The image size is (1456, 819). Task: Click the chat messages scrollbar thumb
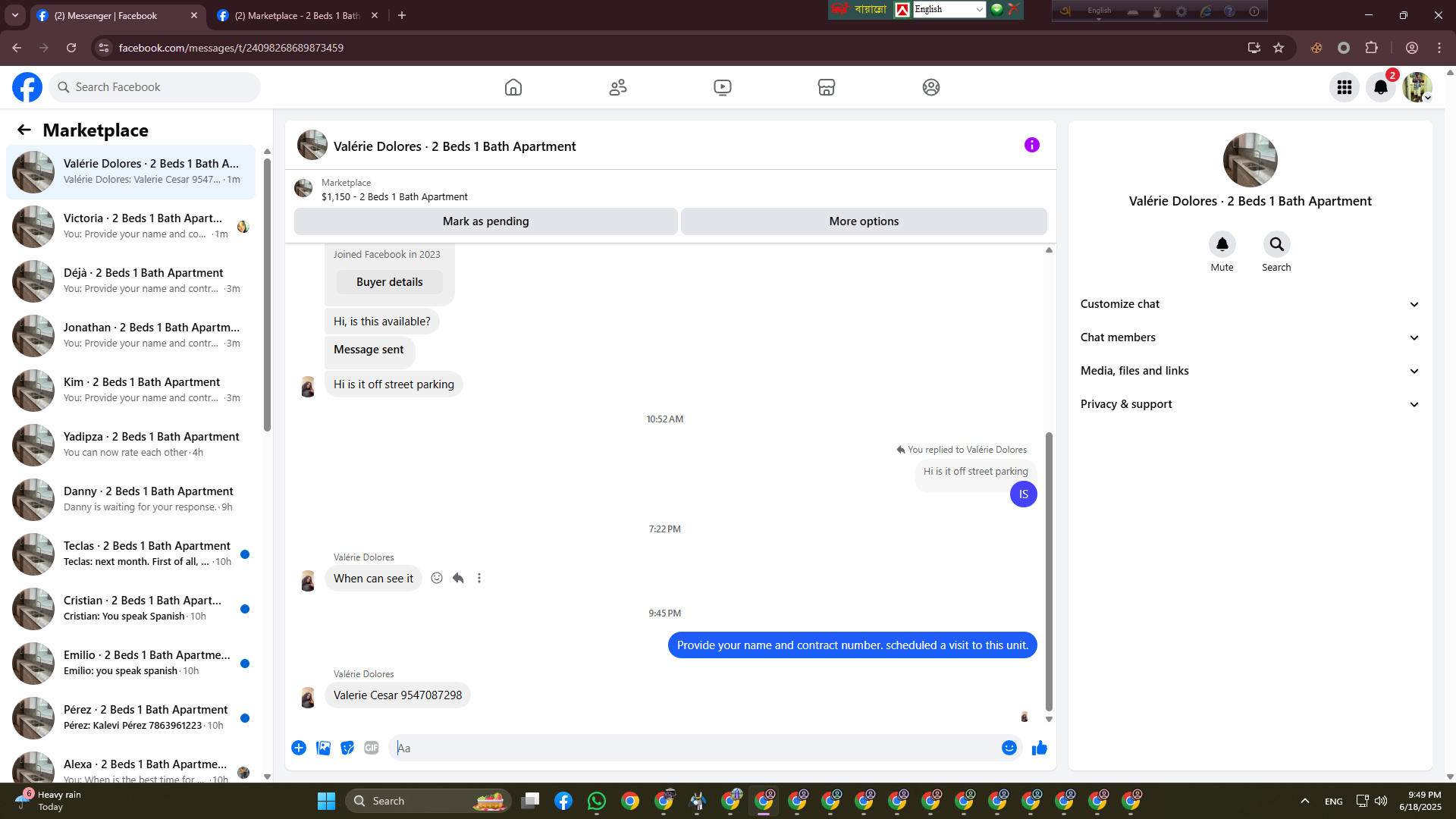coord(1049,571)
